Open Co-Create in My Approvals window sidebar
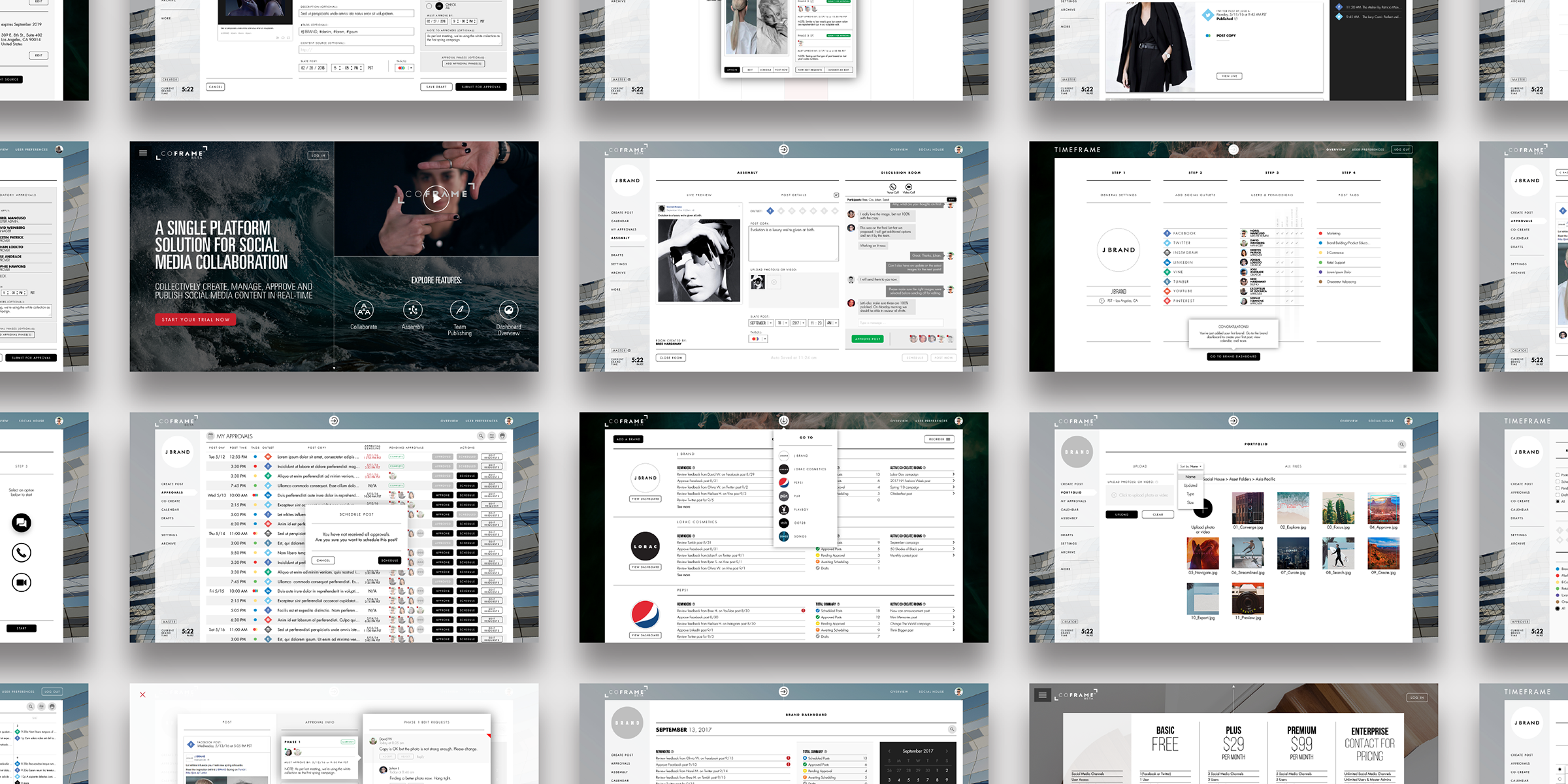The height and width of the screenshot is (784, 1568). [x=171, y=501]
